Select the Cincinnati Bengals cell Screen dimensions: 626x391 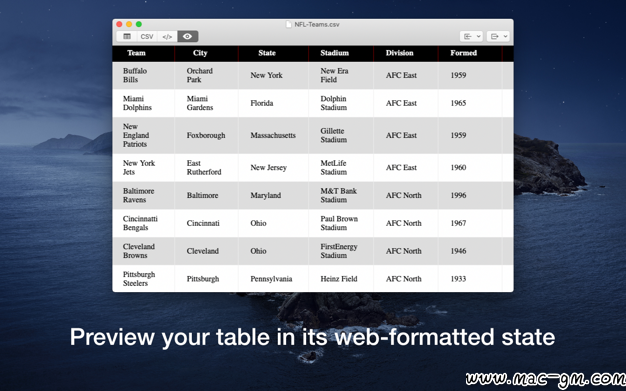(143, 223)
